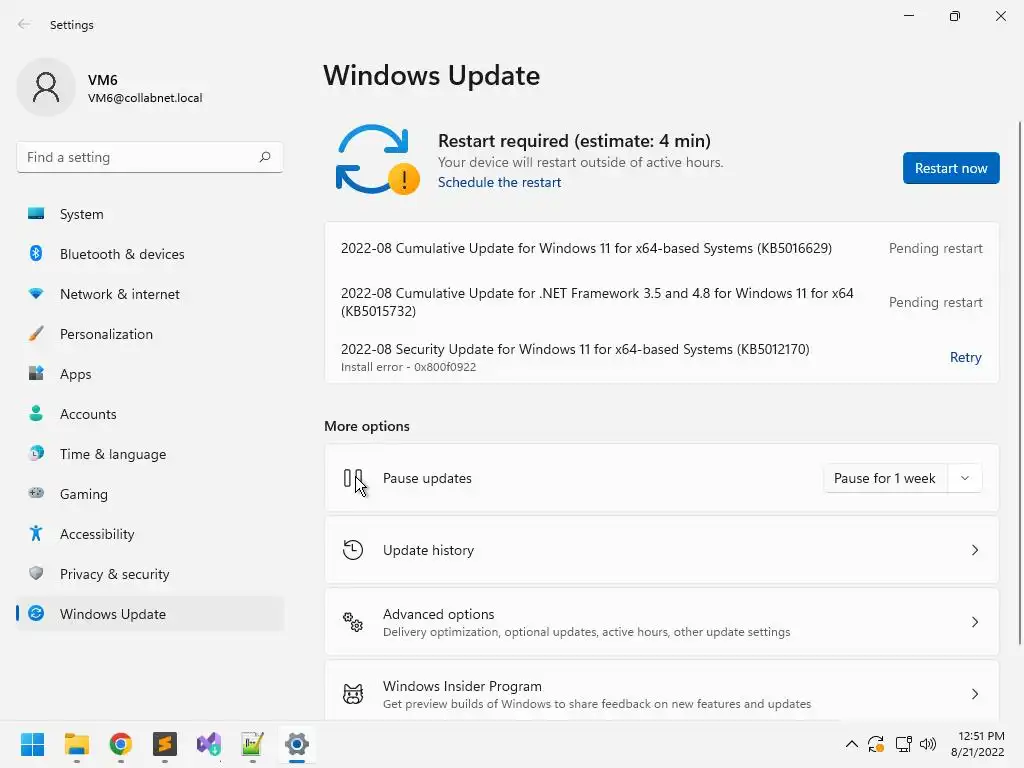Click the Time & language globe icon
The height and width of the screenshot is (768, 1024).
(36, 453)
